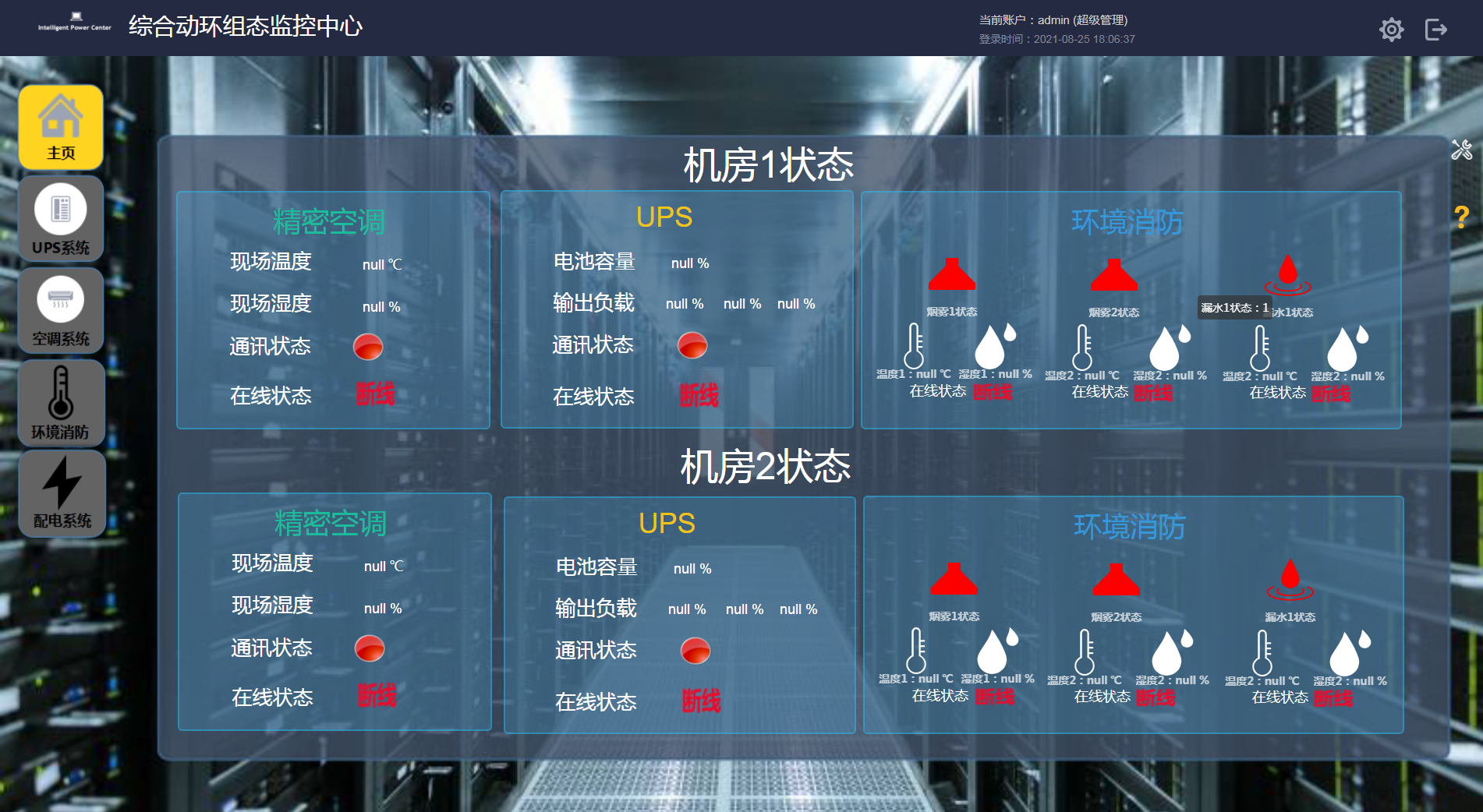This screenshot has height=812, width=1483.
Task: Open the 环境消防 page from the sidebar
Action: 61,402
